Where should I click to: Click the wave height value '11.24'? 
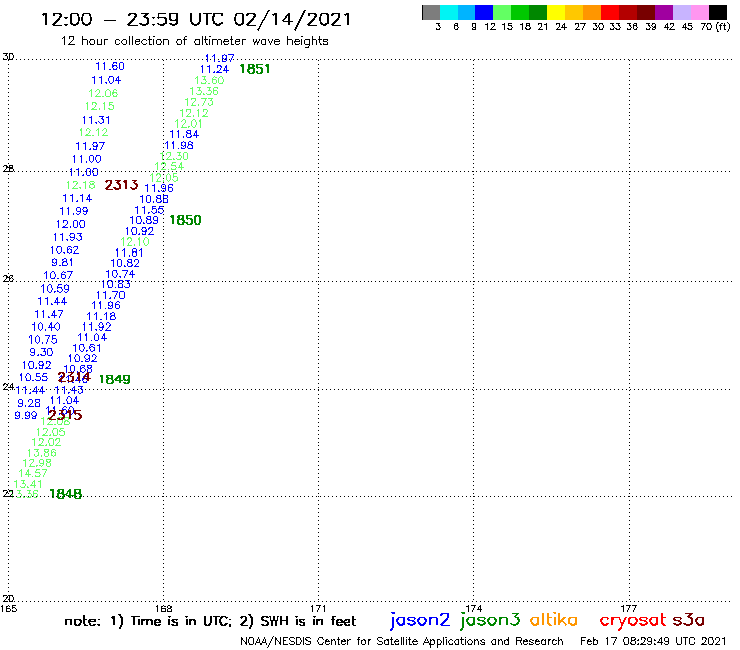pyautogui.click(x=214, y=69)
